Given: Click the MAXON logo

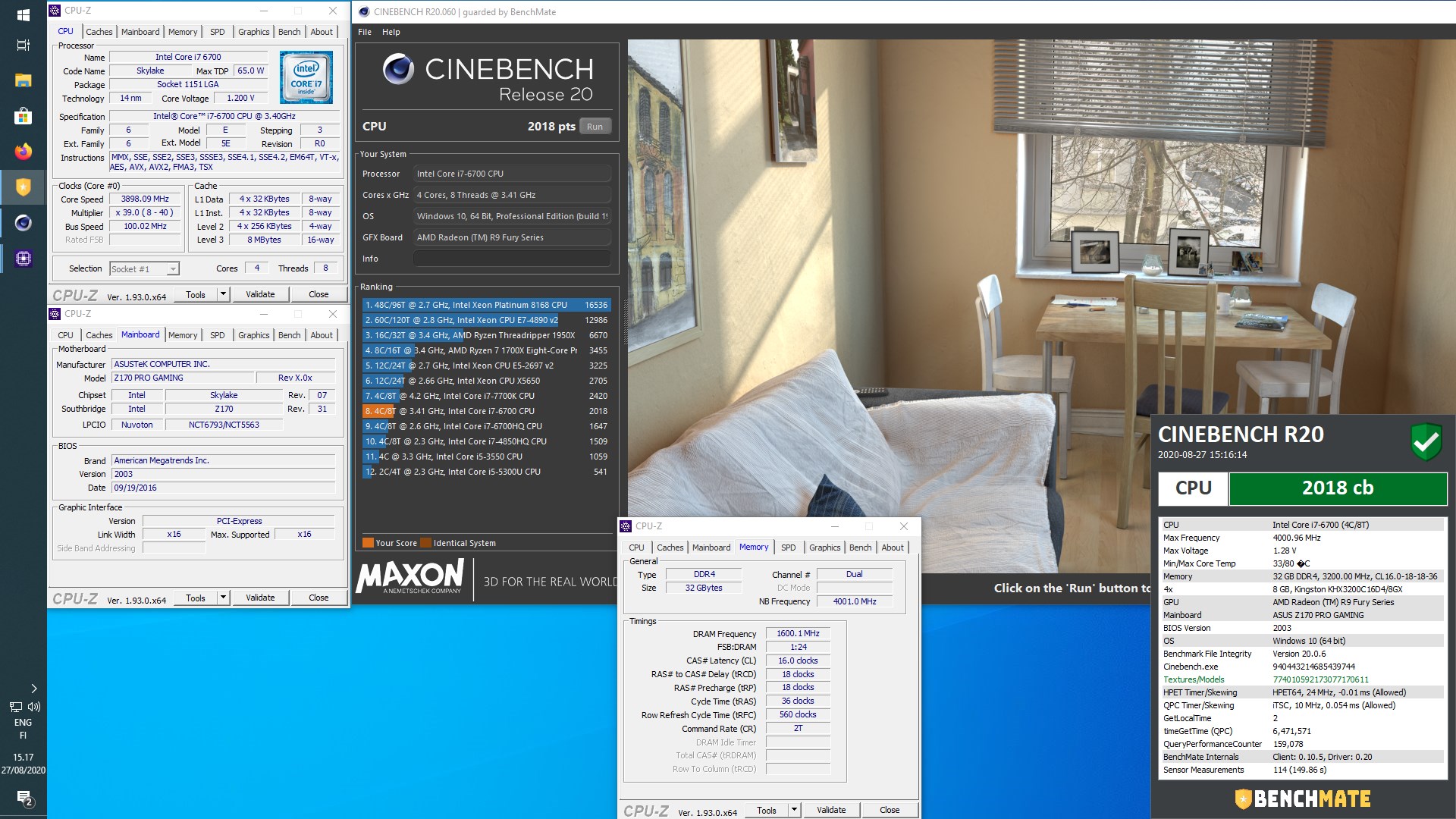Looking at the screenshot, I should 410,577.
